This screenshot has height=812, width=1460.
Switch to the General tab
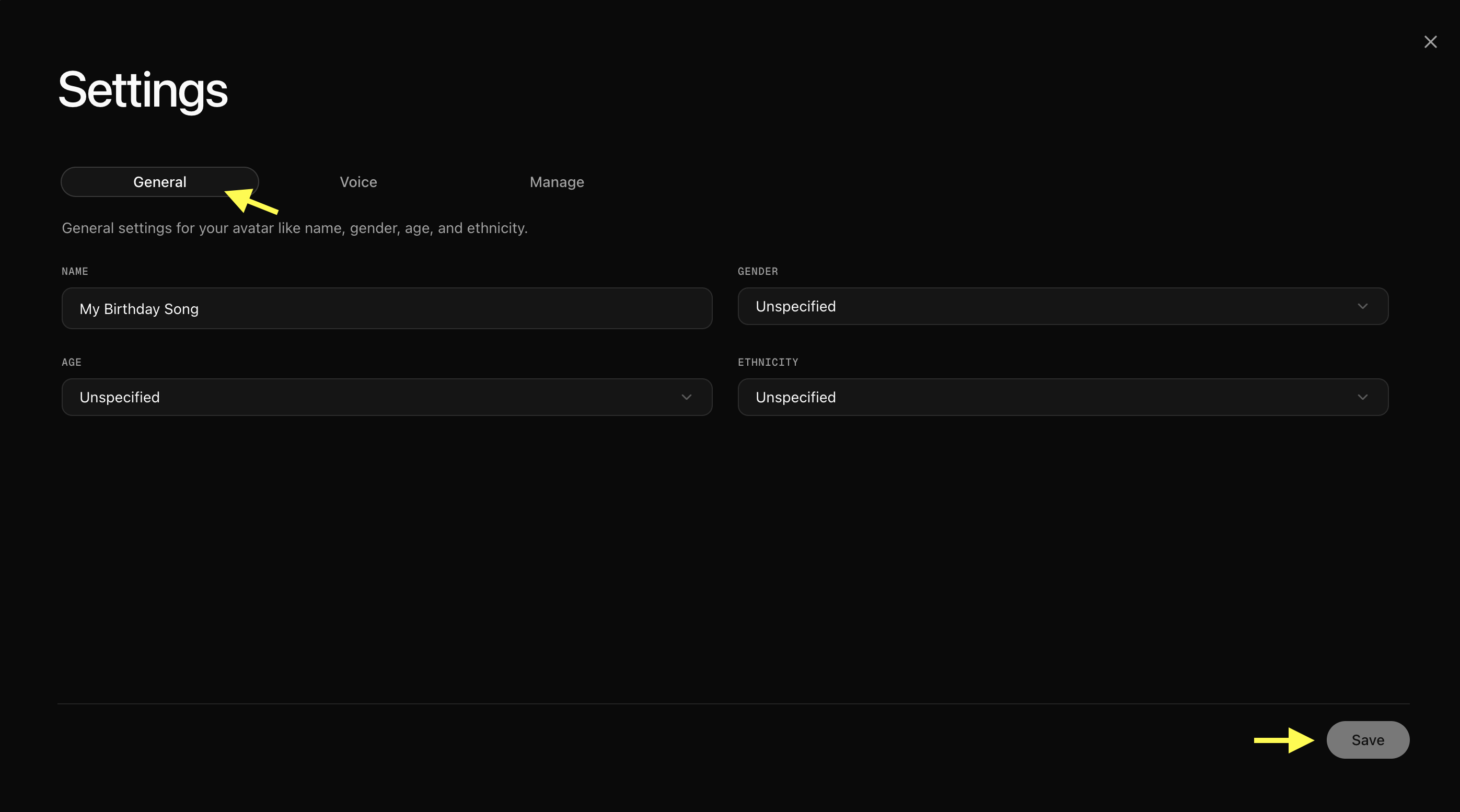coord(160,182)
